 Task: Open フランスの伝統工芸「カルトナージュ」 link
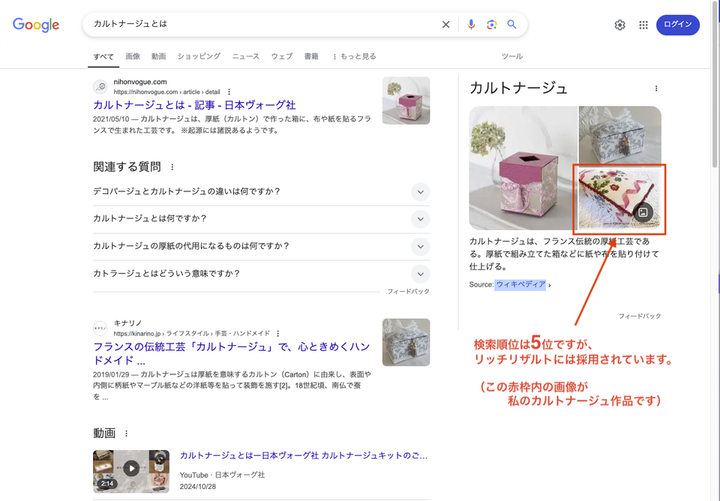[231, 353]
